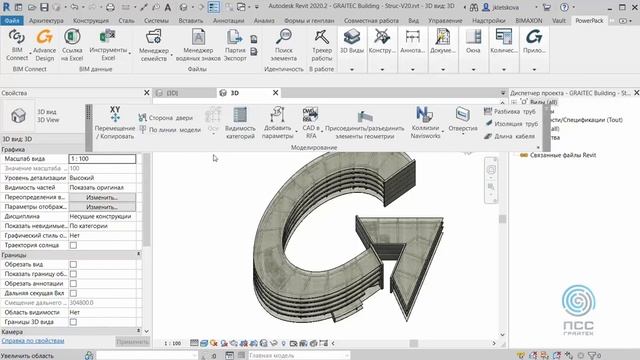Click the view vertical scrollbar thumb
The width and height of the screenshot is (640, 360).
(502, 219)
